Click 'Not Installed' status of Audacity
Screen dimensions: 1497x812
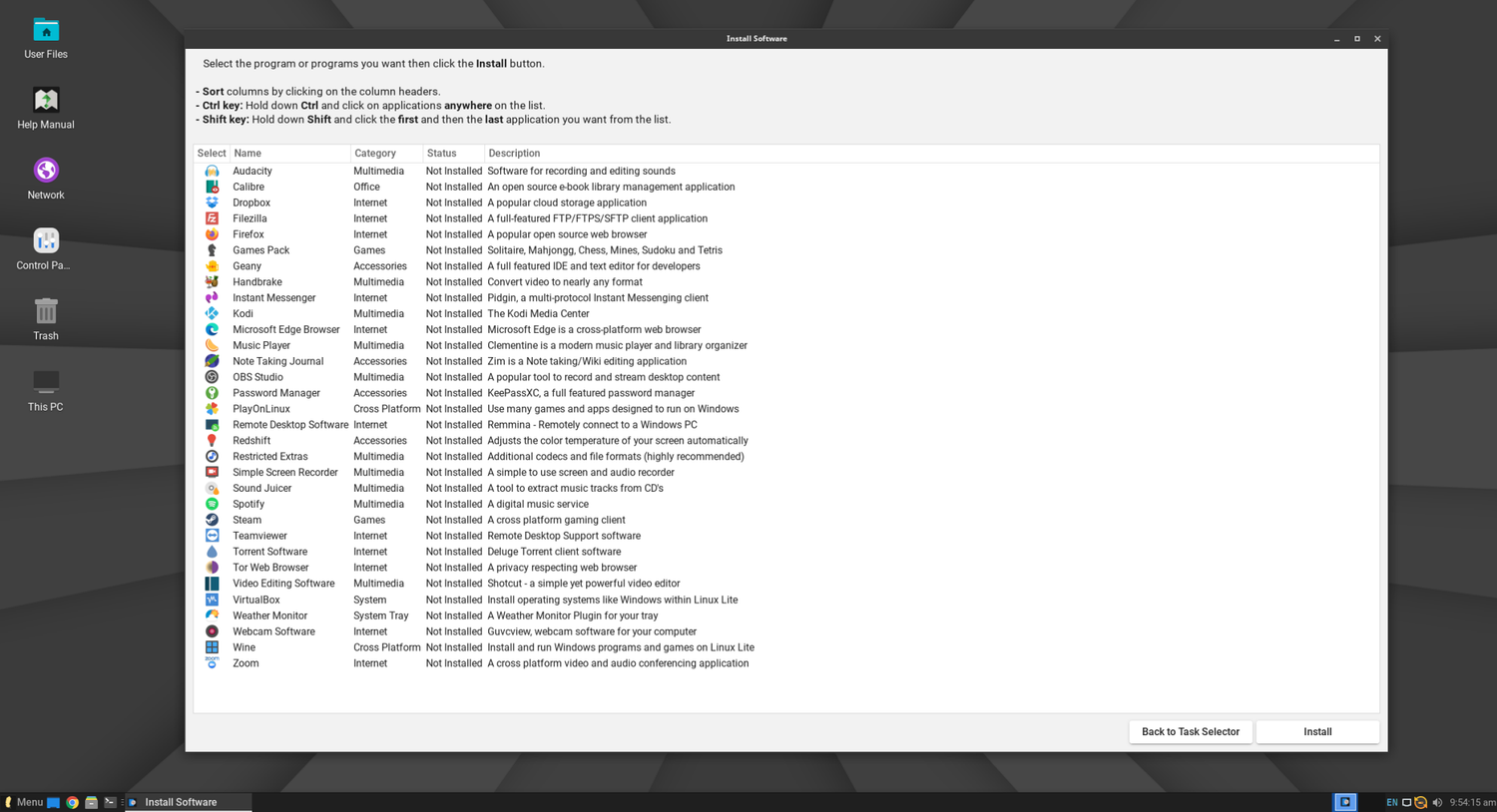(x=454, y=172)
